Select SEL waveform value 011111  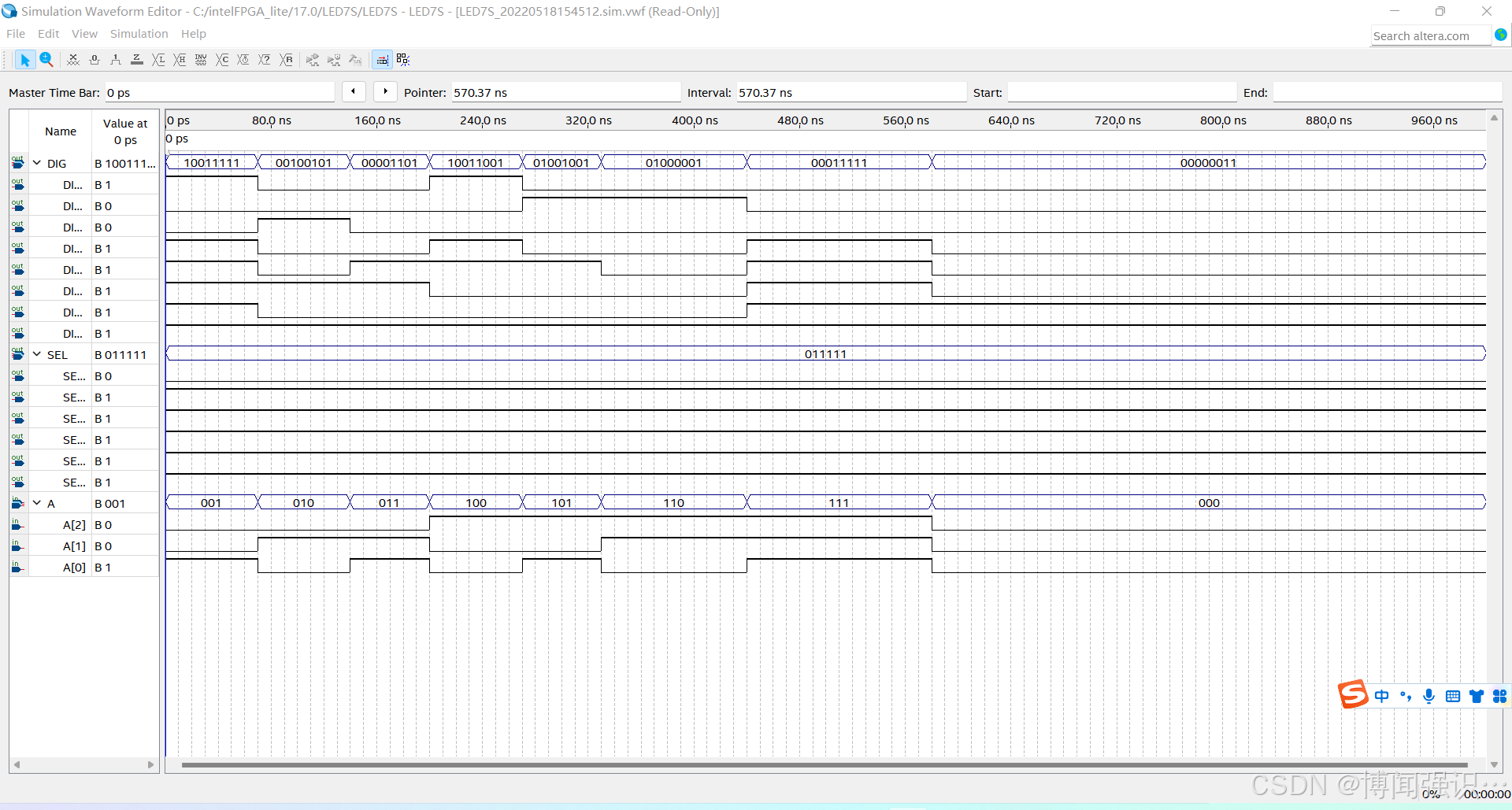pos(825,354)
